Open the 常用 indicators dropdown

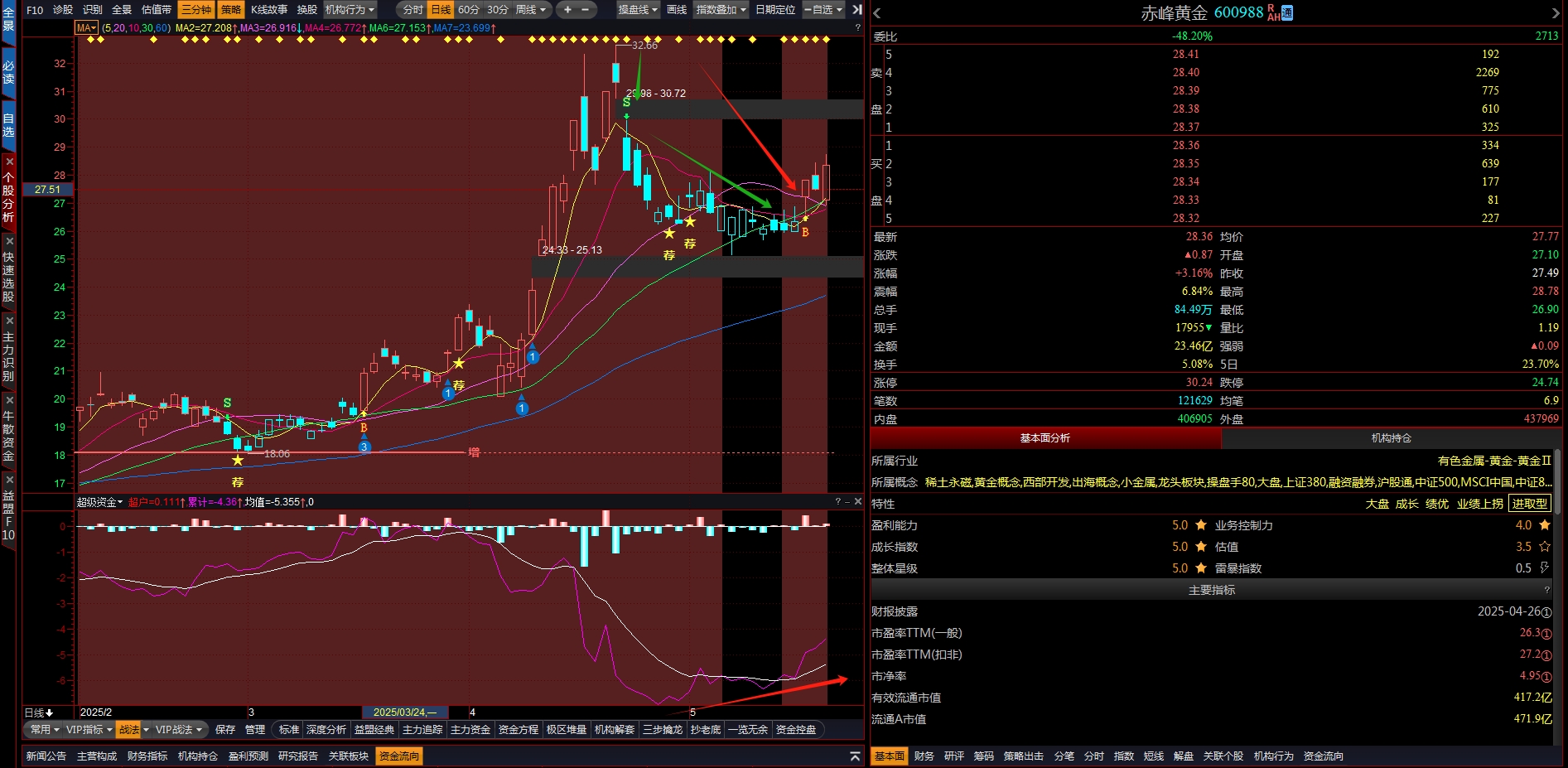tap(45, 730)
